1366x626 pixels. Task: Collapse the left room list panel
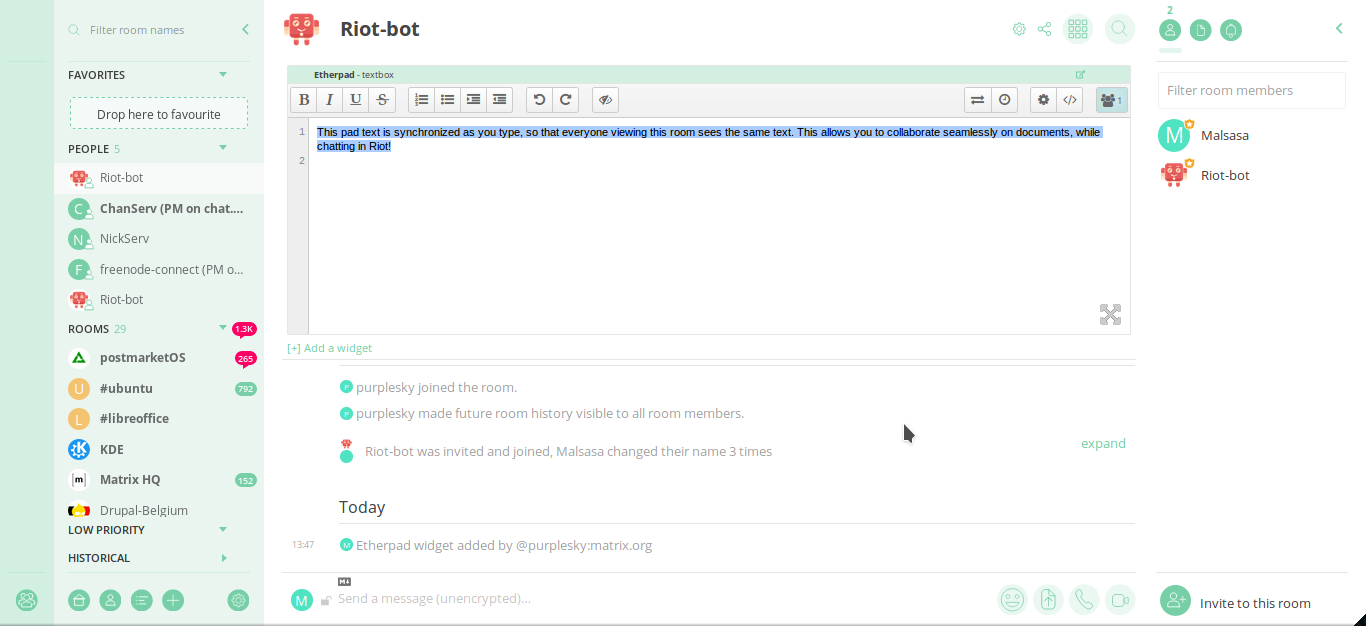click(x=245, y=30)
